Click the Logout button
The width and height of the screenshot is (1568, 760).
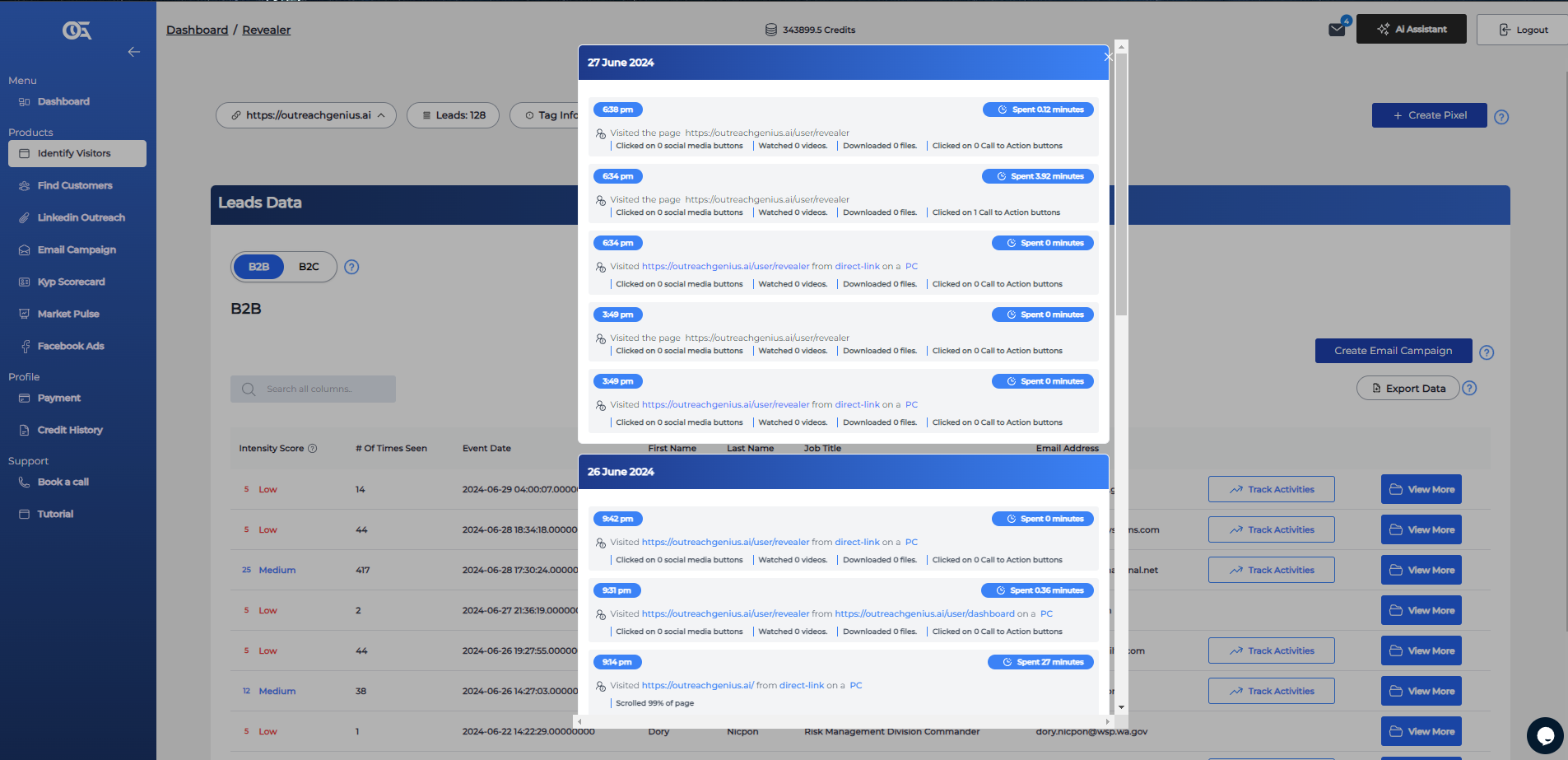1523,30
